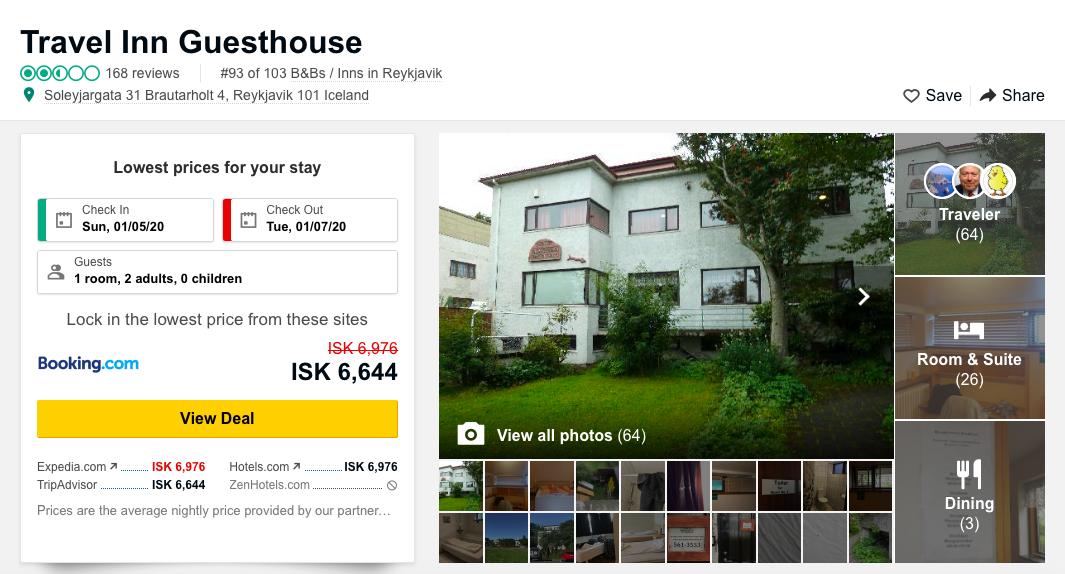Click the green rating bubbles
The image size is (1065, 574).
point(60,73)
